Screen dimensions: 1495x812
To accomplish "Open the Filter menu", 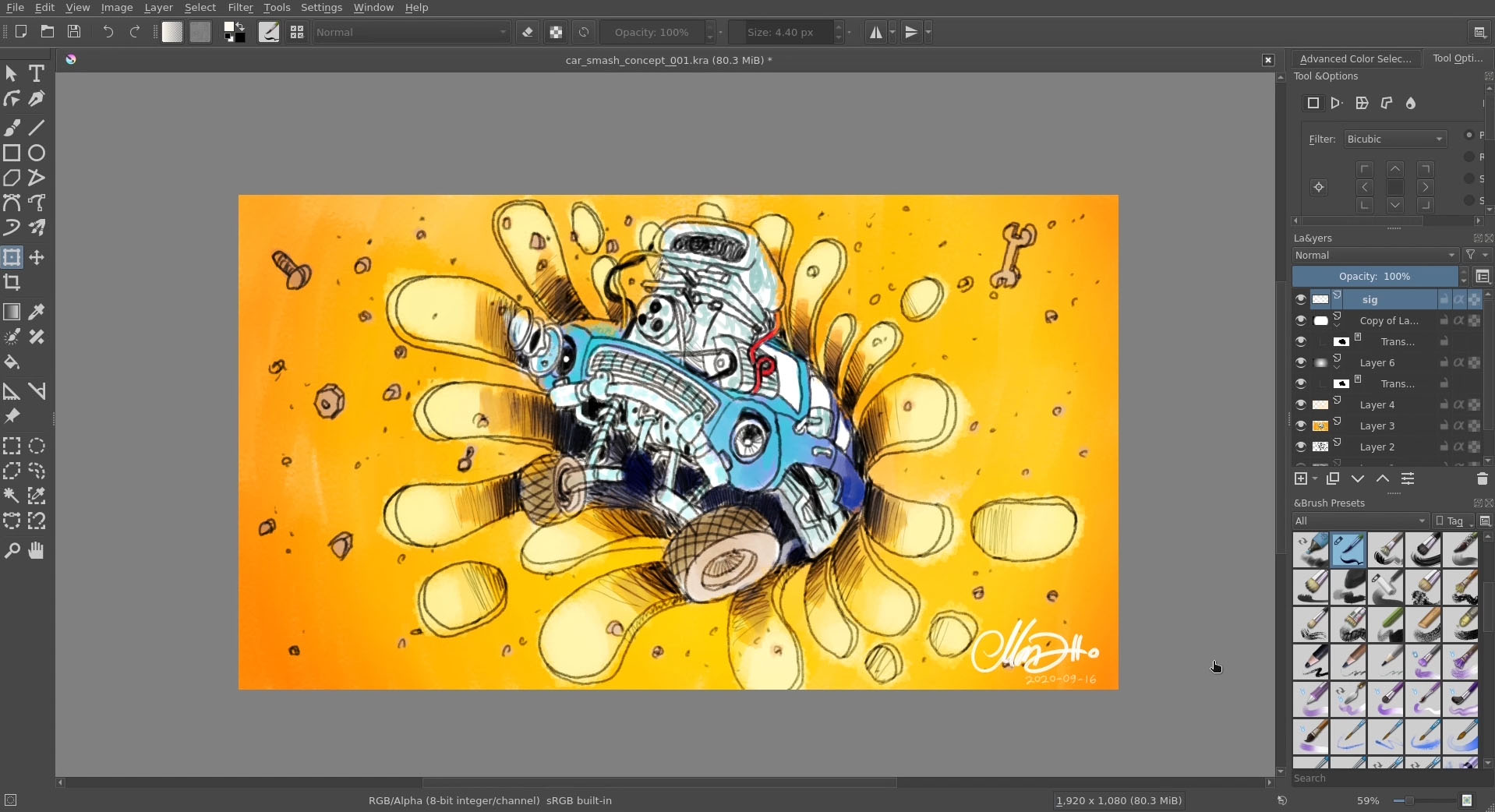I will pyautogui.click(x=240, y=7).
